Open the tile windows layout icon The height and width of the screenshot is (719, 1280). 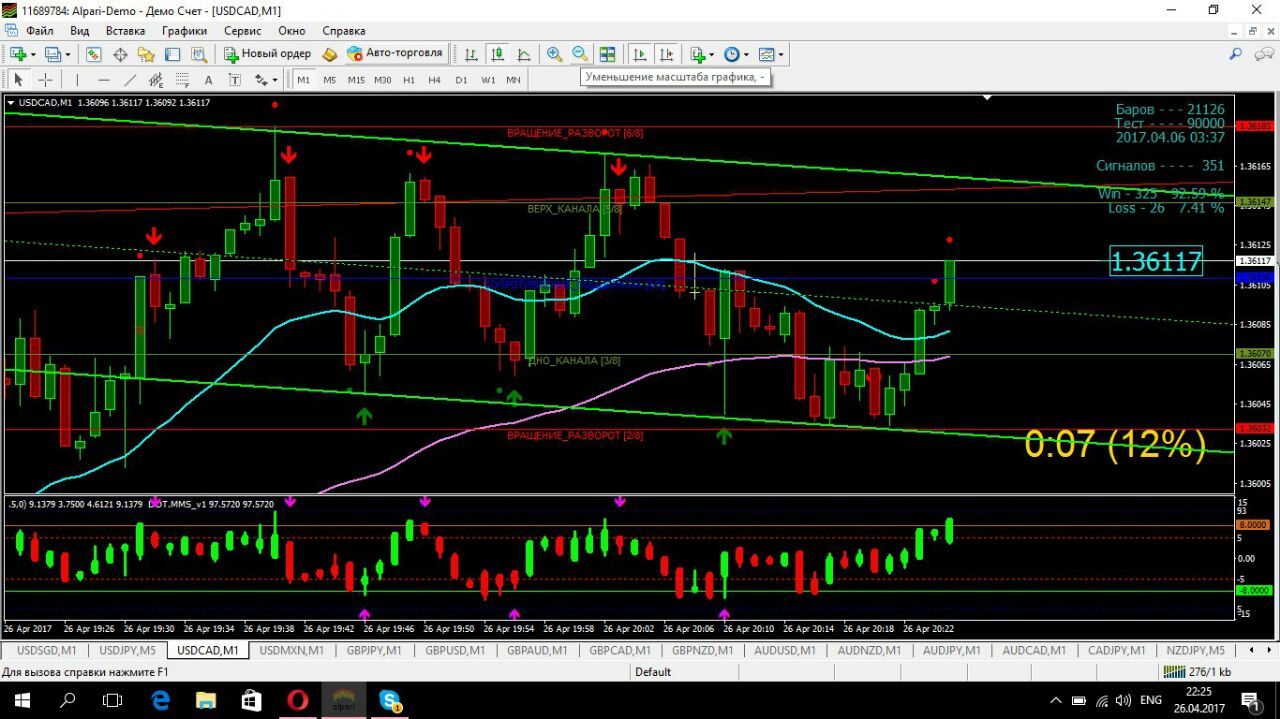[x=607, y=54]
